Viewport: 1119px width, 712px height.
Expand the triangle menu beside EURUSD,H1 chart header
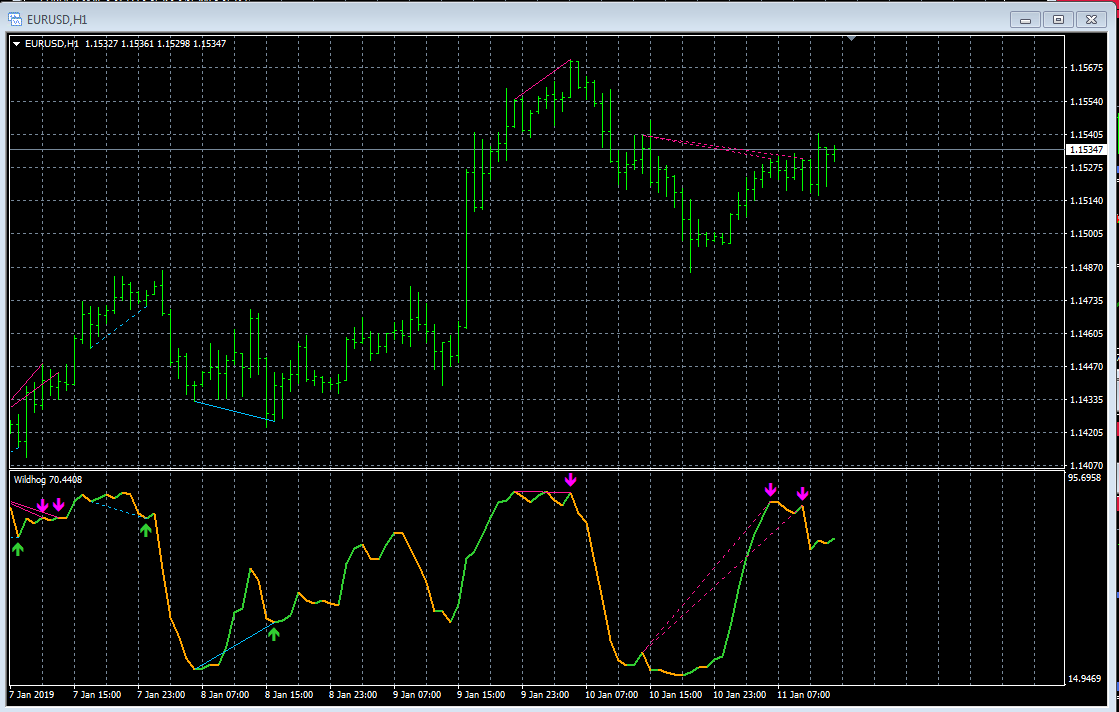tap(16, 44)
